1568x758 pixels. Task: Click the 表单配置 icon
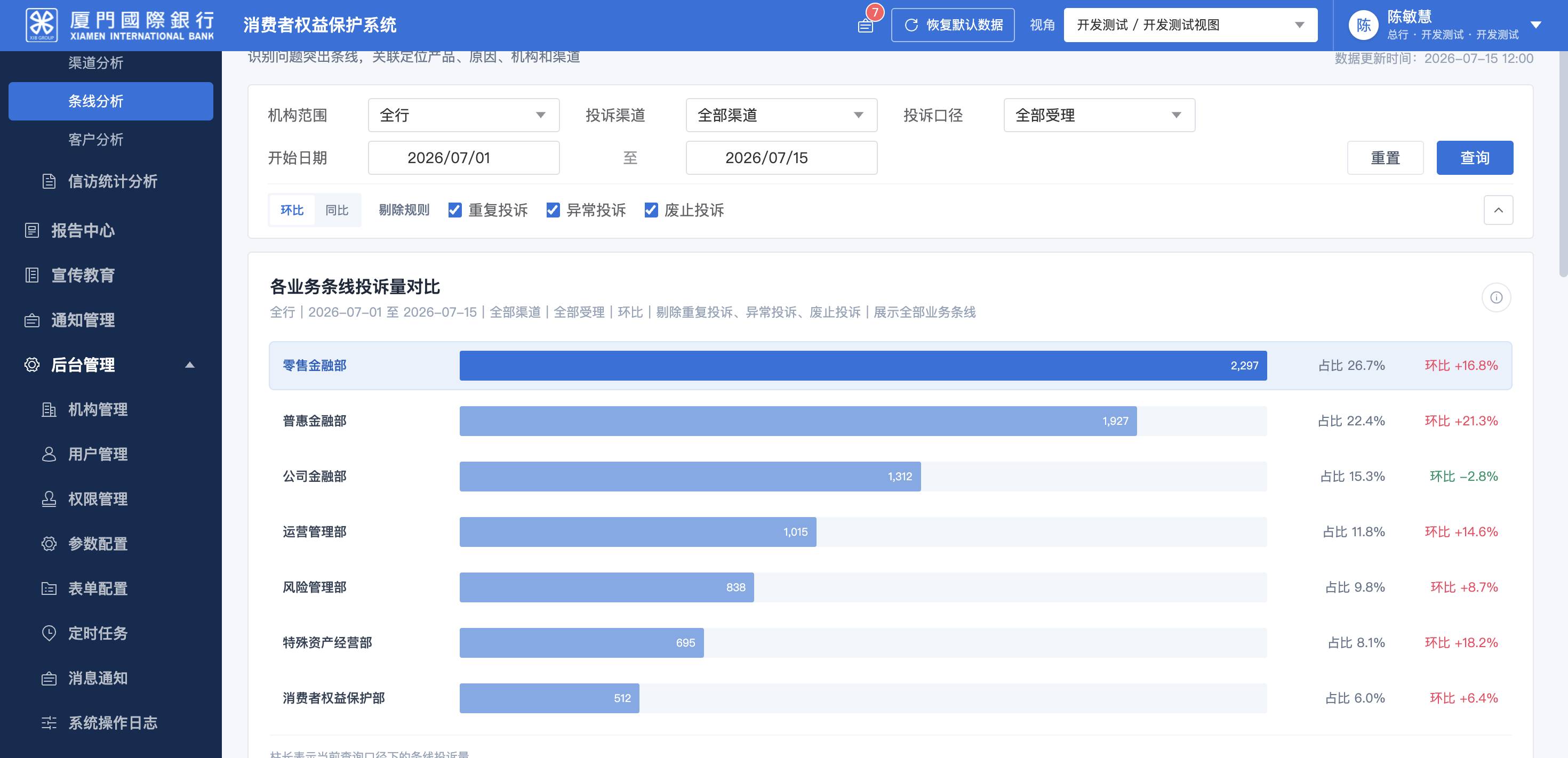(x=49, y=588)
